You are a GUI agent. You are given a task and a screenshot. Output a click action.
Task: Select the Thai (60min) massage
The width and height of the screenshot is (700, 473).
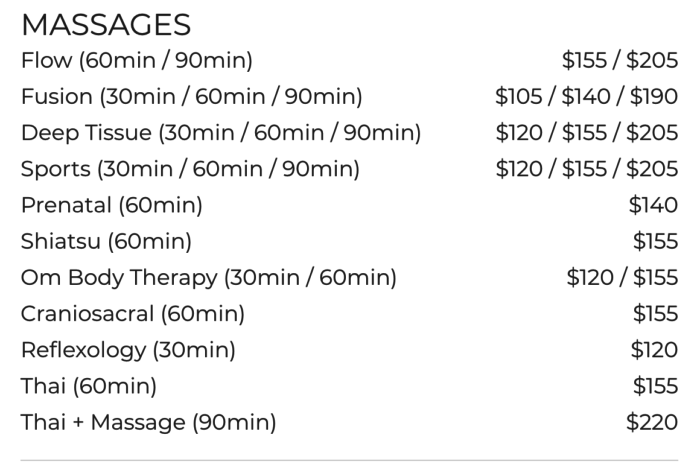(x=89, y=386)
